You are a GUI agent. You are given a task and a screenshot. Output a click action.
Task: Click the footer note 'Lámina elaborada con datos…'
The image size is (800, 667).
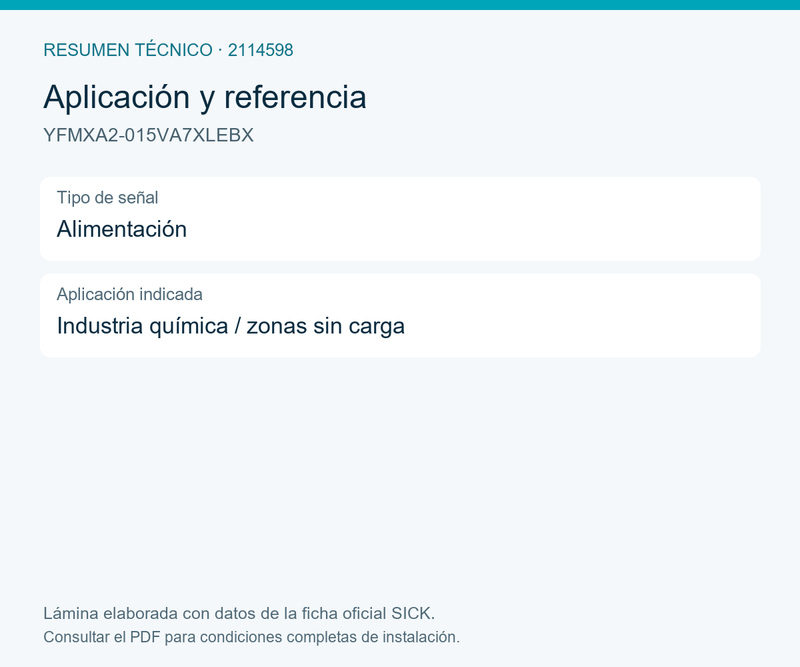click(239, 613)
